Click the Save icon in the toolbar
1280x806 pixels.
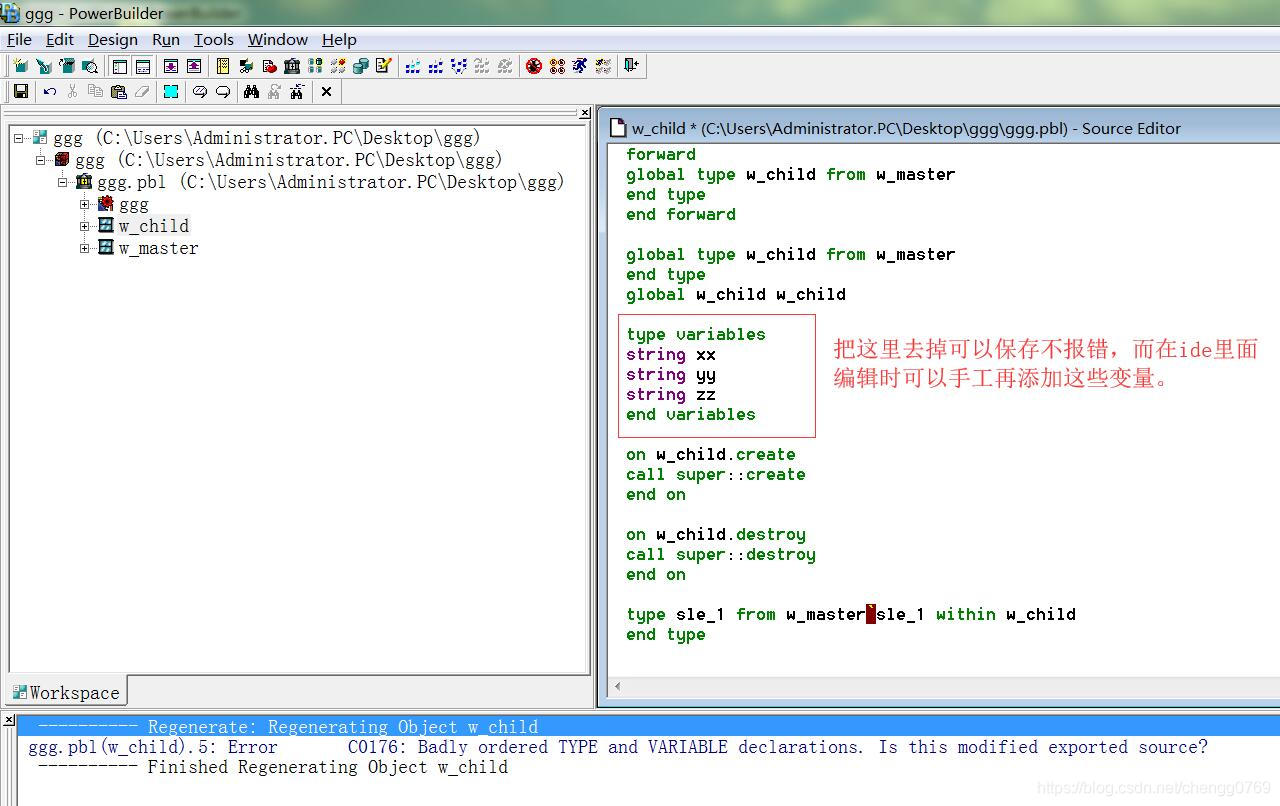coord(20,92)
